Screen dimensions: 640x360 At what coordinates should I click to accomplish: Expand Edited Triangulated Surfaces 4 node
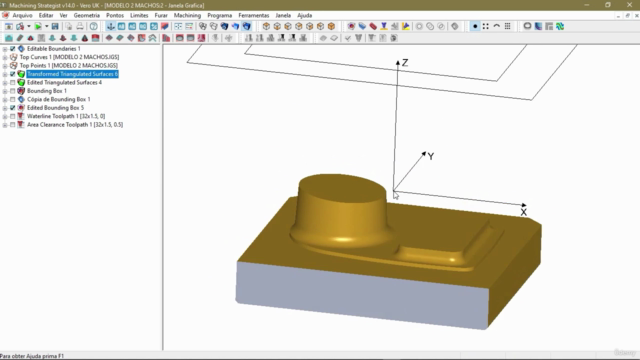pos(5,82)
